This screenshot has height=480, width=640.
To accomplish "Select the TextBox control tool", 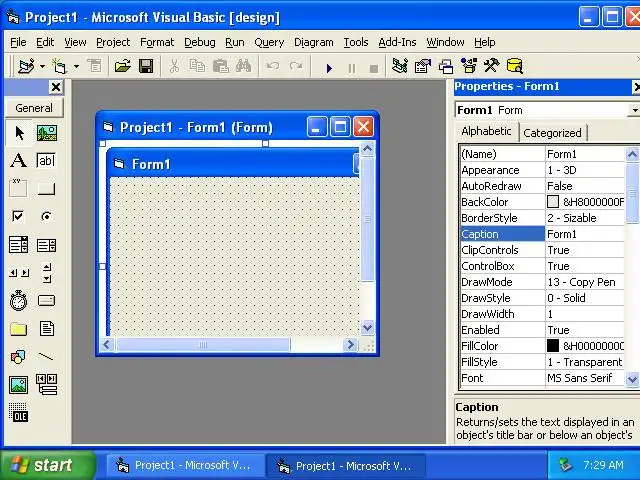I will [x=47, y=160].
